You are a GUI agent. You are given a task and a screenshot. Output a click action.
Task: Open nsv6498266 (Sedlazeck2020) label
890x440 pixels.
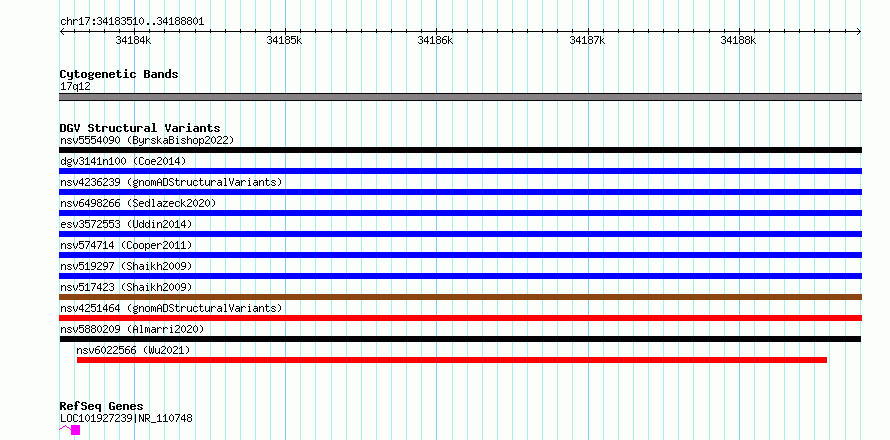tap(138, 203)
